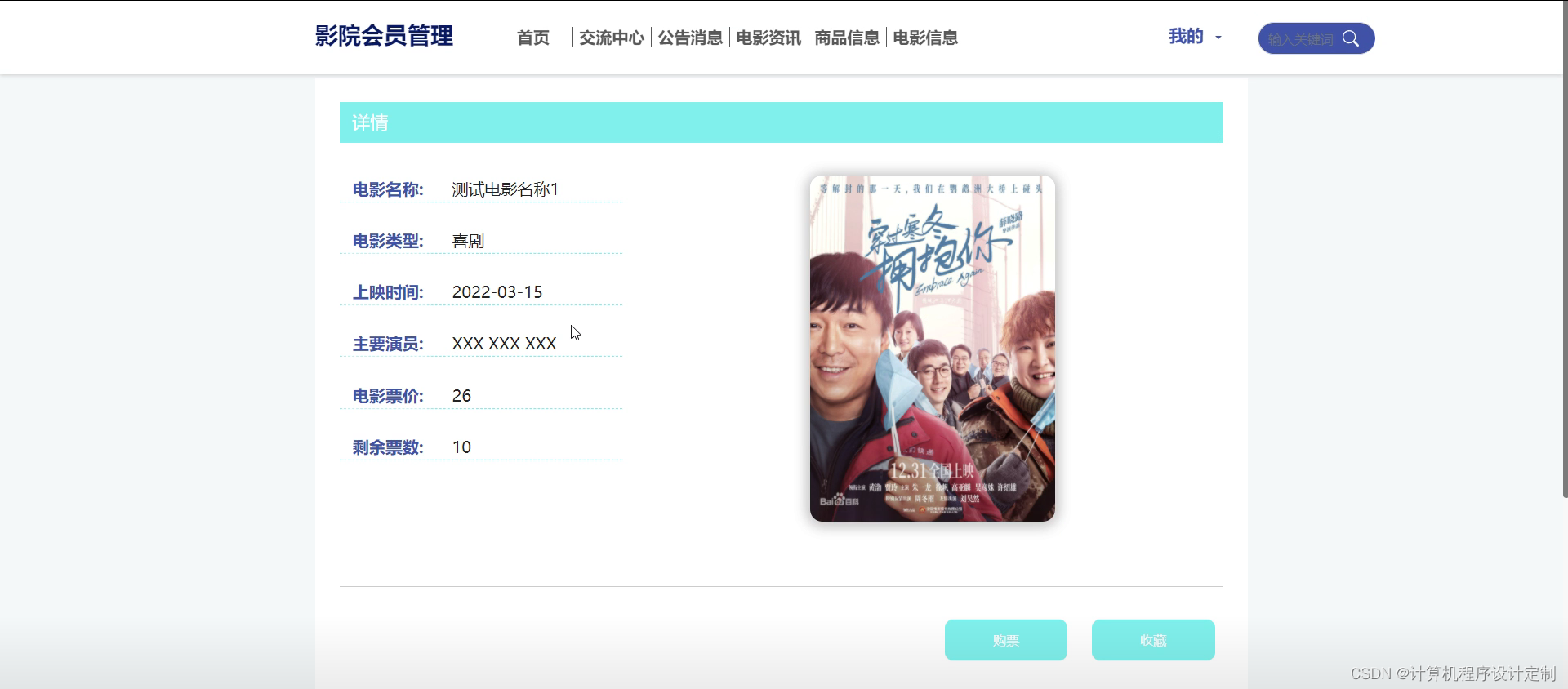Open 商品信息 in the navbar
Screen dimensions: 1568x689
click(x=847, y=38)
